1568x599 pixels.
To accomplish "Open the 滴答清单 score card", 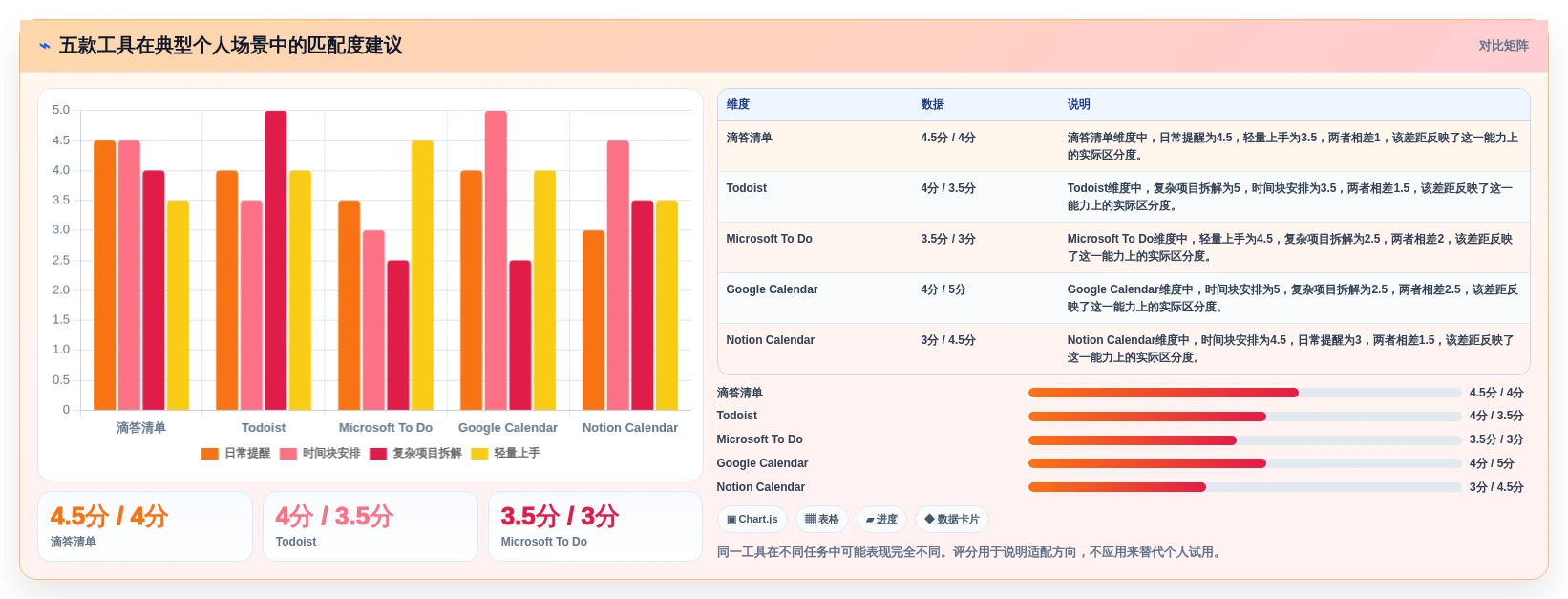I will pyautogui.click(x=145, y=526).
